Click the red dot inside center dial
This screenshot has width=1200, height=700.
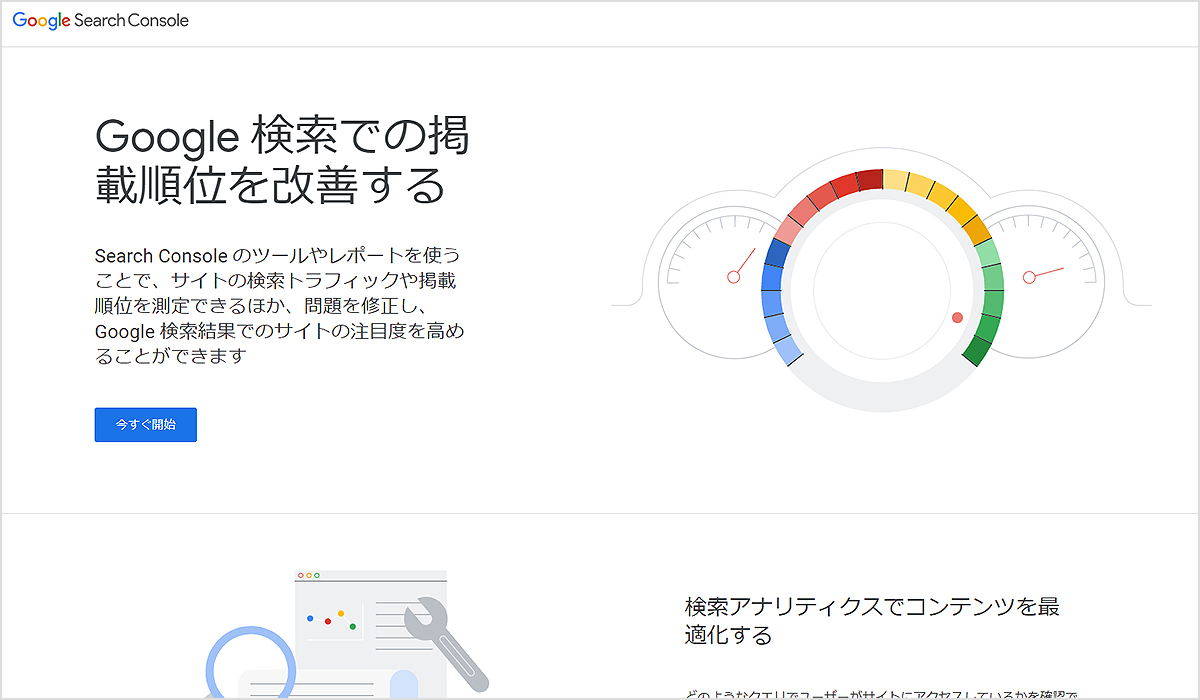tap(957, 317)
